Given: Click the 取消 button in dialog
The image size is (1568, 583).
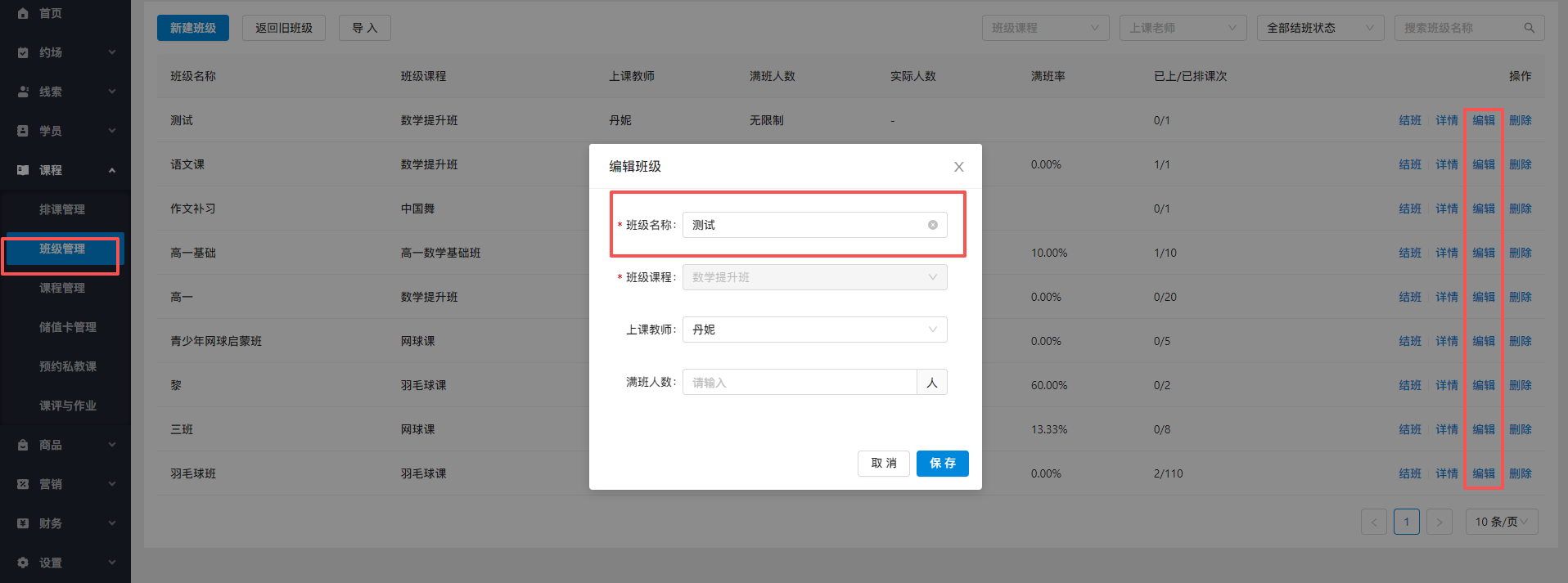Looking at the screenshot, I should tap(883, 463).
